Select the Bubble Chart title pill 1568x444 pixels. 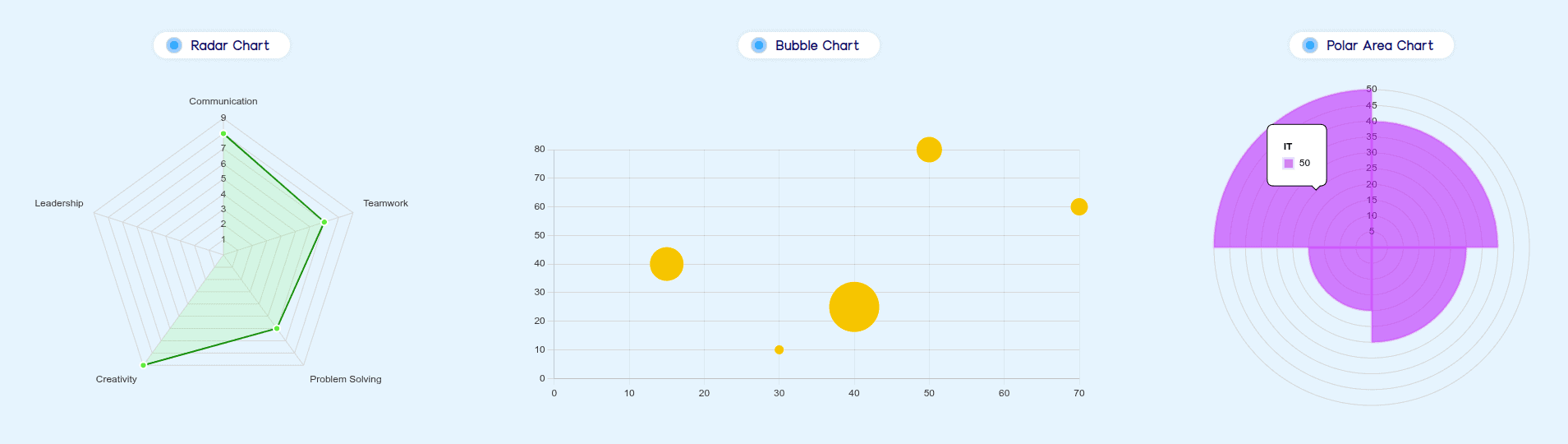809,45
